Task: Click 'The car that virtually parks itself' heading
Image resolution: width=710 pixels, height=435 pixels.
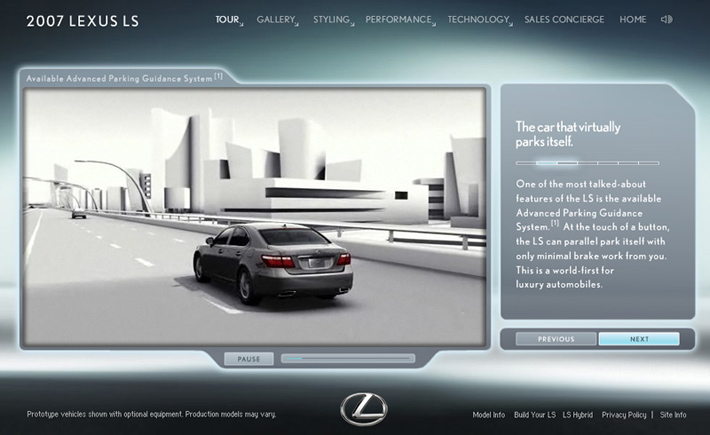Action: (568, 134)
